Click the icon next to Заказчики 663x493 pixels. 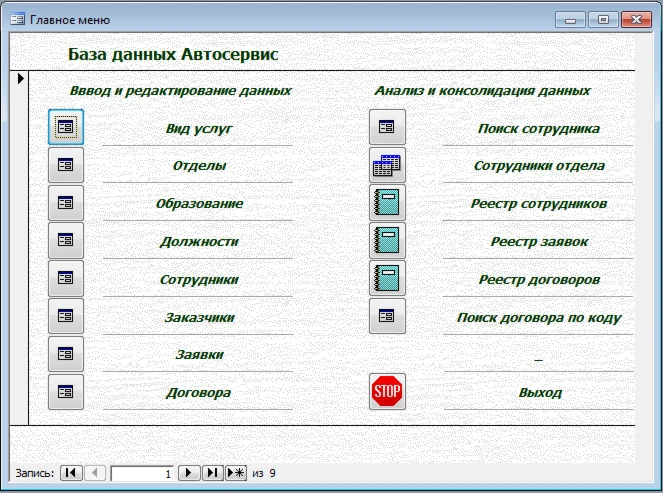pos(66,316)
